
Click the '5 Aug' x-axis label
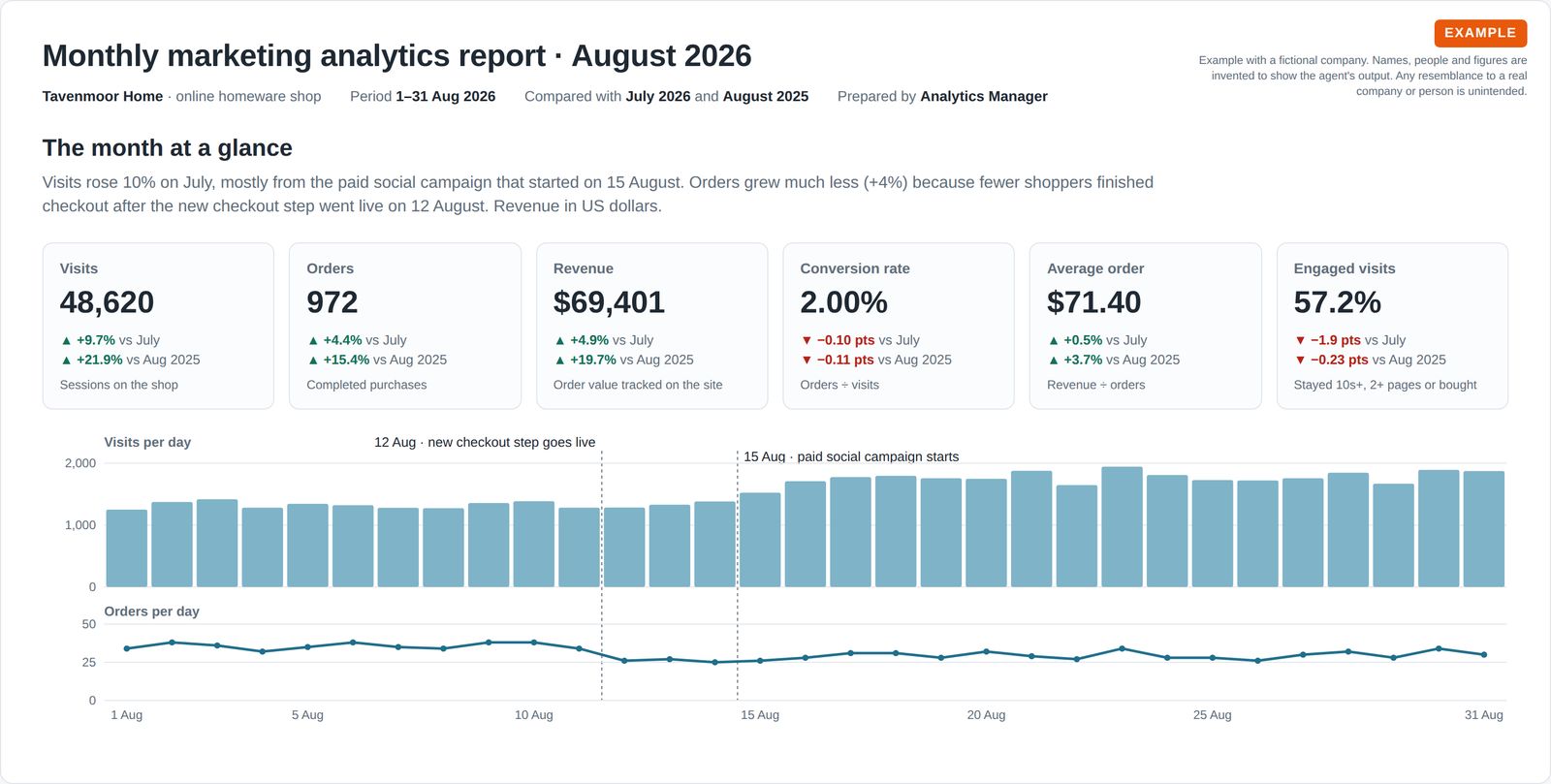point(307,715)
